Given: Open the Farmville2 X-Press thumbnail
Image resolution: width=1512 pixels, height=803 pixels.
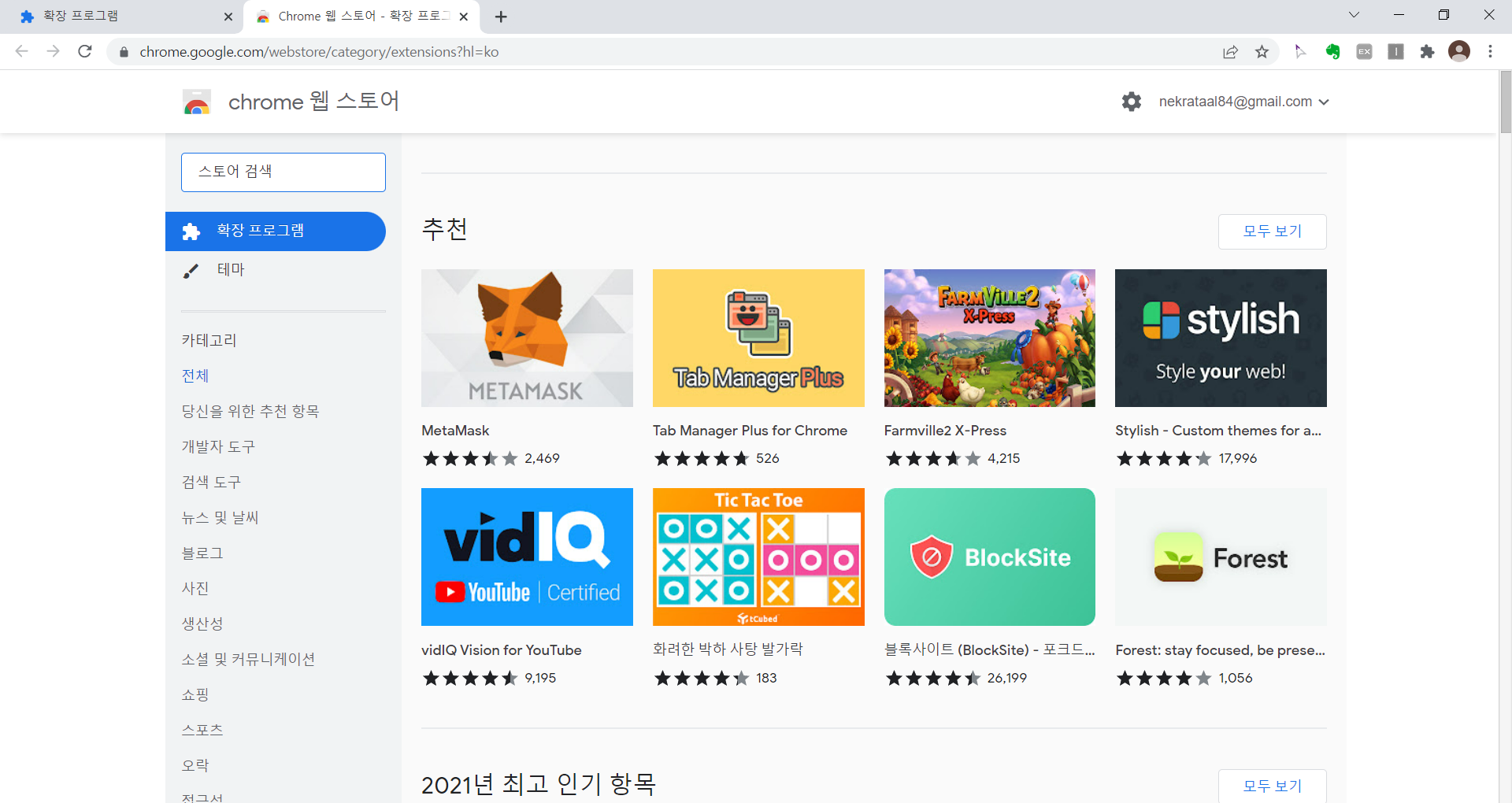Looking at the screenshot, I should 990,339.
